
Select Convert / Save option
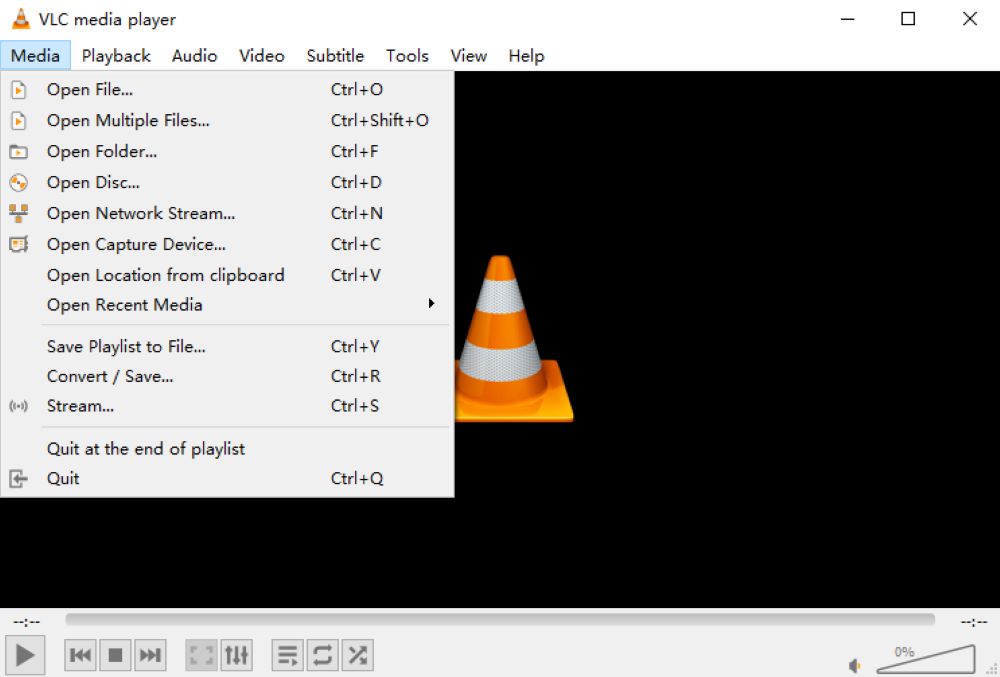pyautogui.click(x=110, y=376)
